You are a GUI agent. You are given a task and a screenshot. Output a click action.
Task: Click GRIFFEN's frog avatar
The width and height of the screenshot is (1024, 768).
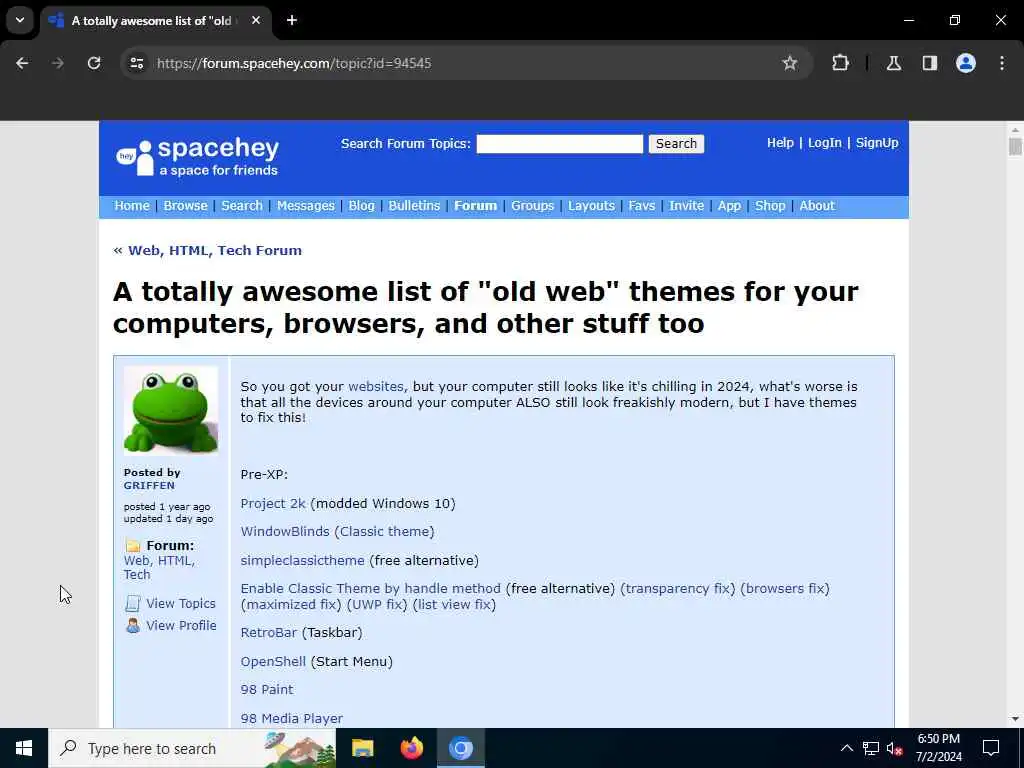[x=171, y=410]
